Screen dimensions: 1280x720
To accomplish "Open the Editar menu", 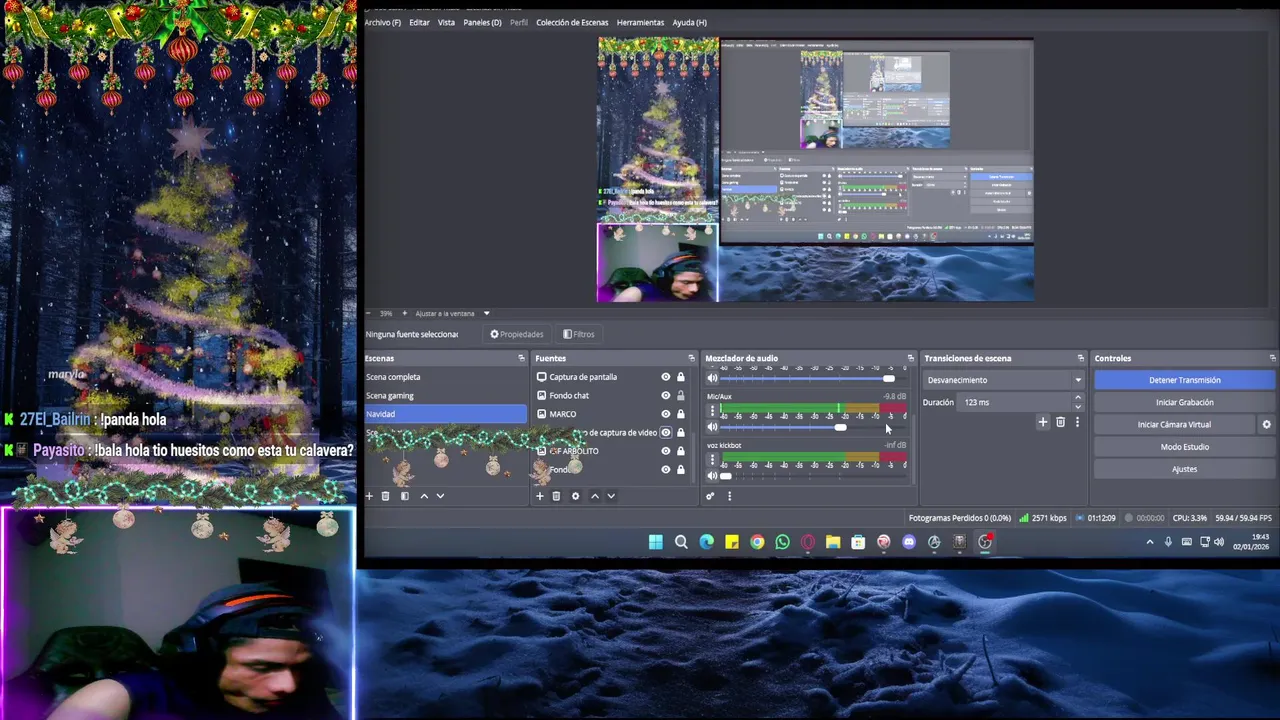I will click(419, 22).
